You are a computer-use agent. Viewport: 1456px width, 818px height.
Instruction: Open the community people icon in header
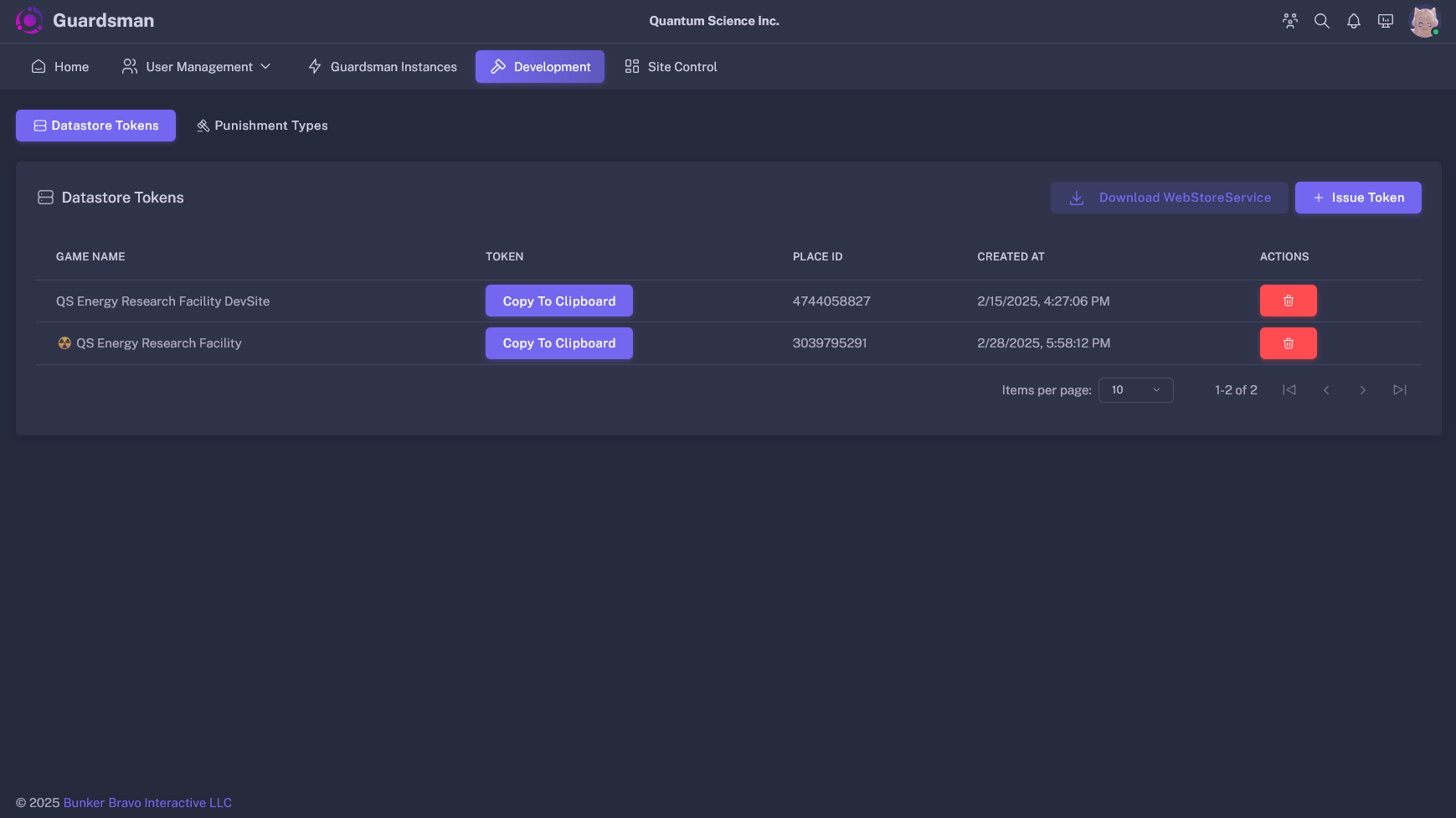point(1289,21)
